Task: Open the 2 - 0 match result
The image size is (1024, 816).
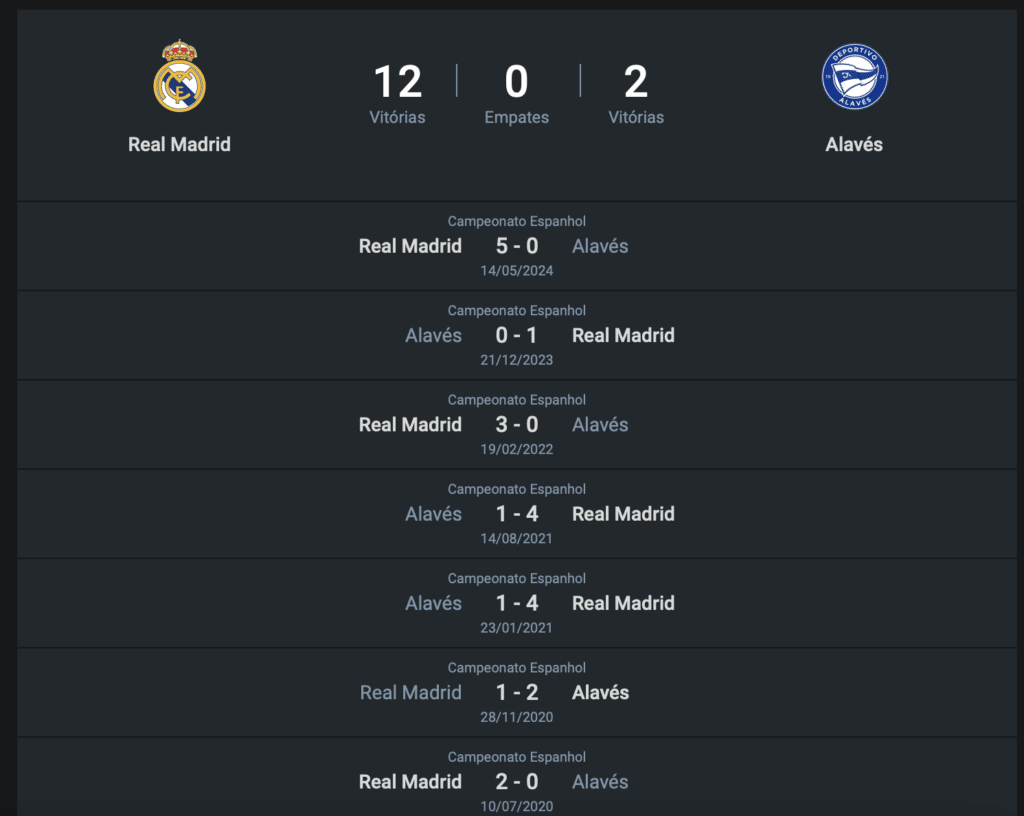Action: [517, 781]
